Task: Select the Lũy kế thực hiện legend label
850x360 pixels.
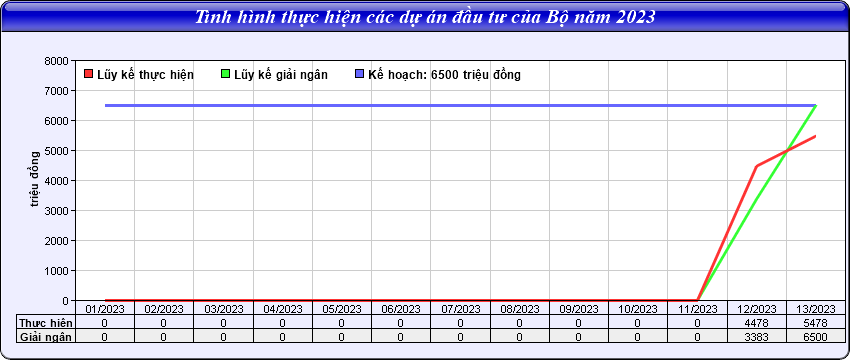Action: pyautogui.click(x=145, y=74)
